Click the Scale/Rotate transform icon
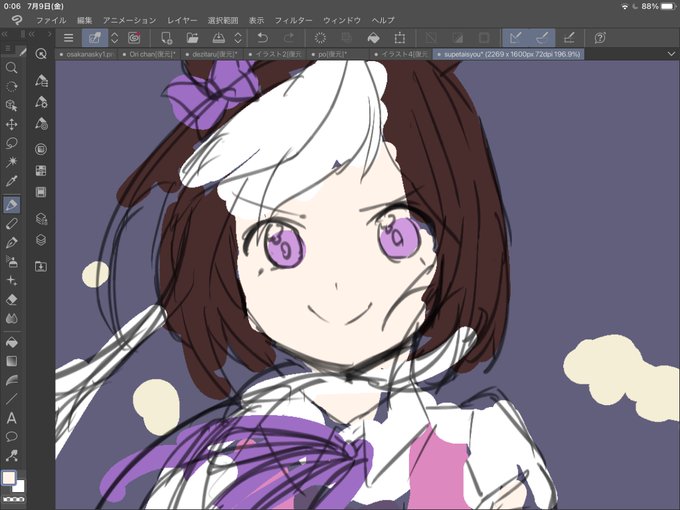 399,38
